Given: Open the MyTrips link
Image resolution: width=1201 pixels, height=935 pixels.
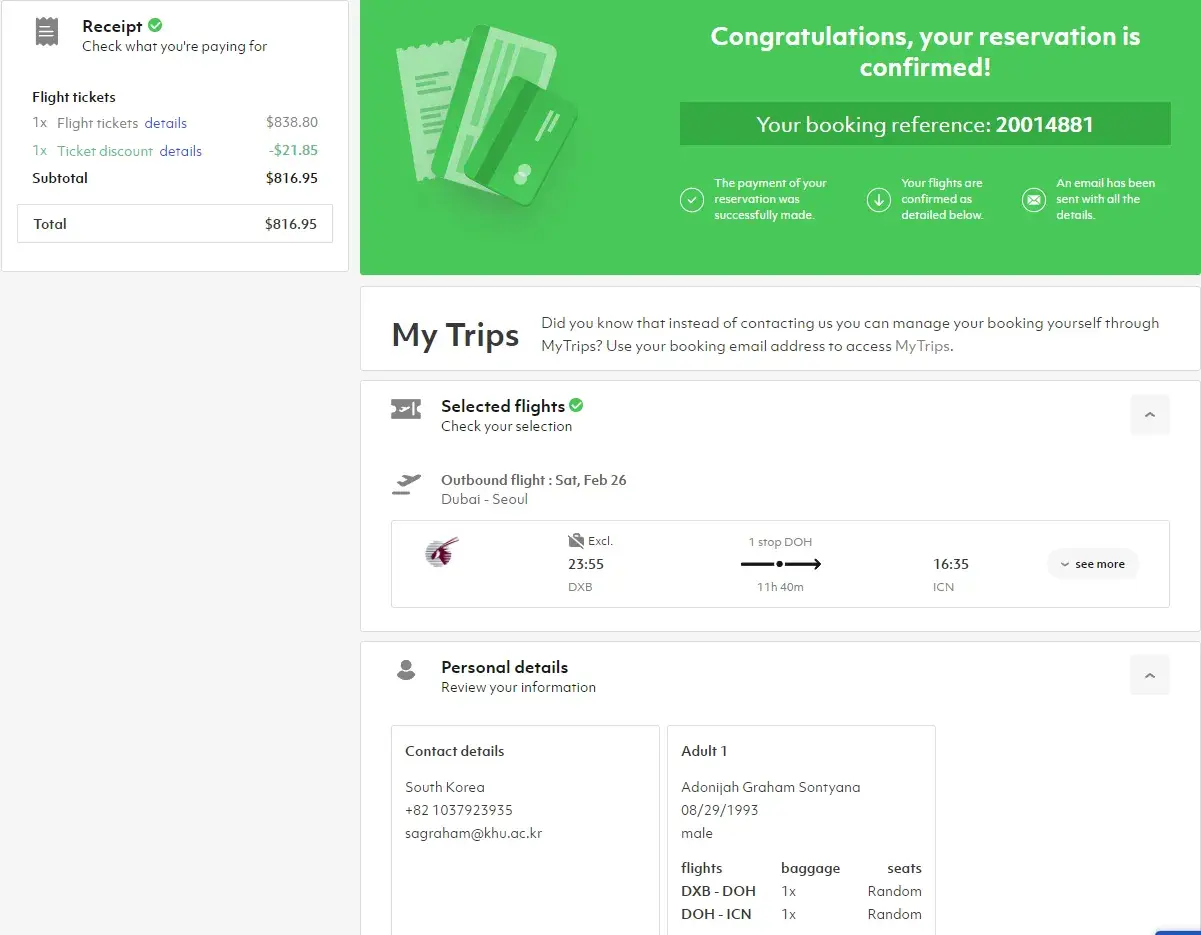Looking at the screenshot, I should coord(922,346).
